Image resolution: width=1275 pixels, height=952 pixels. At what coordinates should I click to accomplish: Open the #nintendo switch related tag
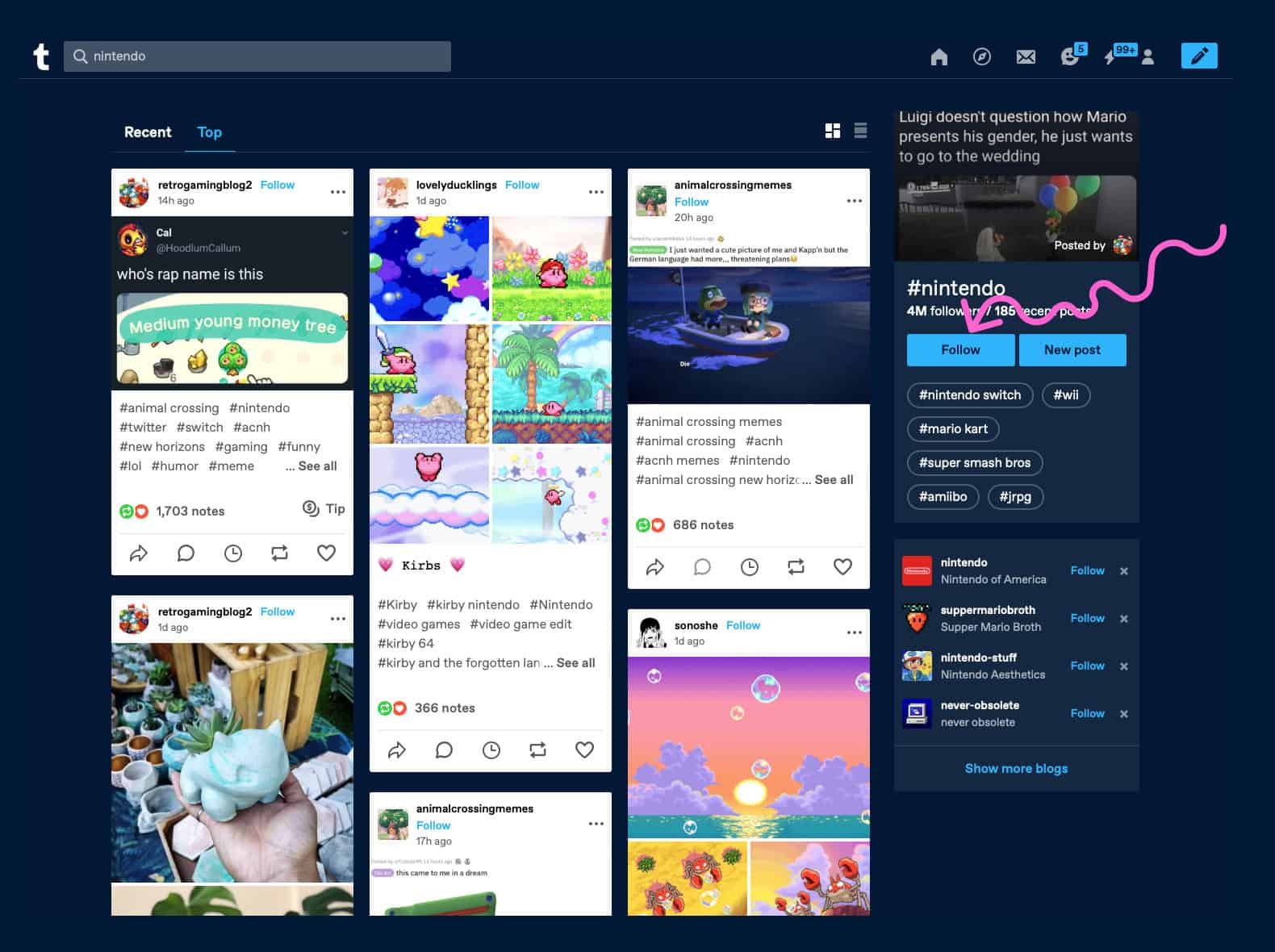point(970,395)
